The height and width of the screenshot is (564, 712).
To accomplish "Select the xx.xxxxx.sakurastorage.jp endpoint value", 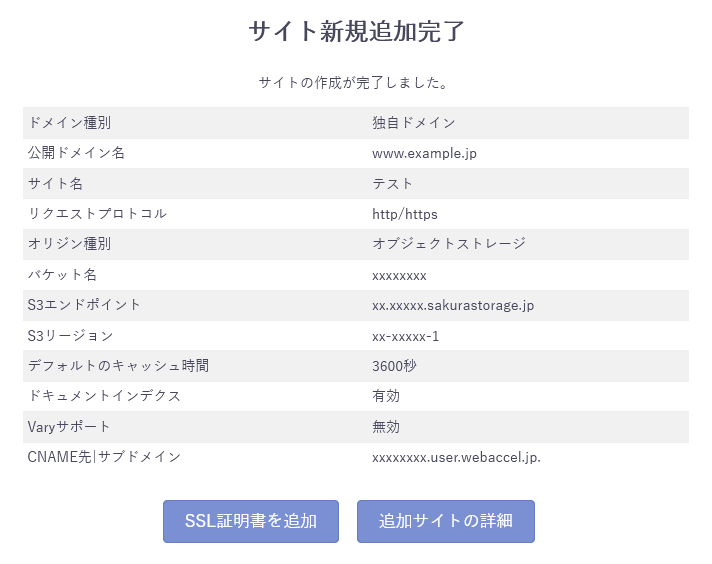I will 453,305.
